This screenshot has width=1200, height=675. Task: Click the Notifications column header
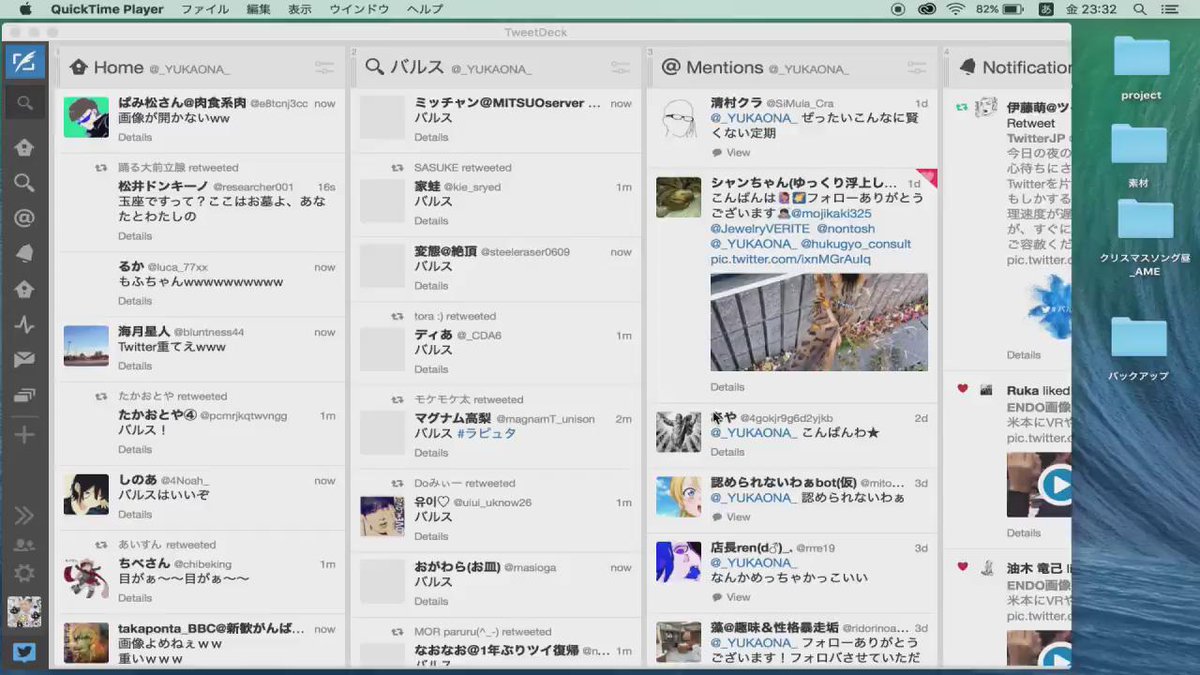point(1026,68)
